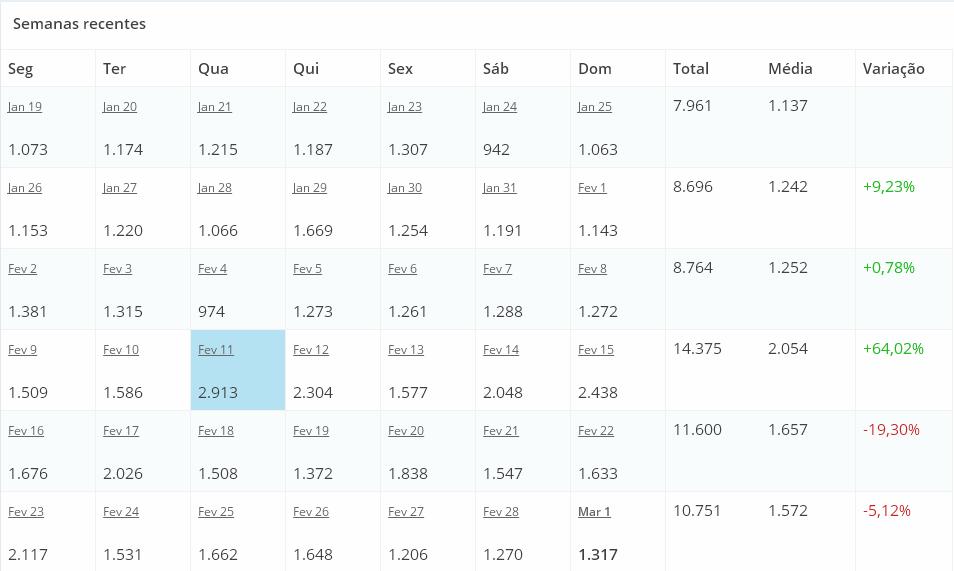Image resolution: width=954 pixels, height=571 pixels.
Task: Open the Fev 7 date link
Action: pos(497,268)
